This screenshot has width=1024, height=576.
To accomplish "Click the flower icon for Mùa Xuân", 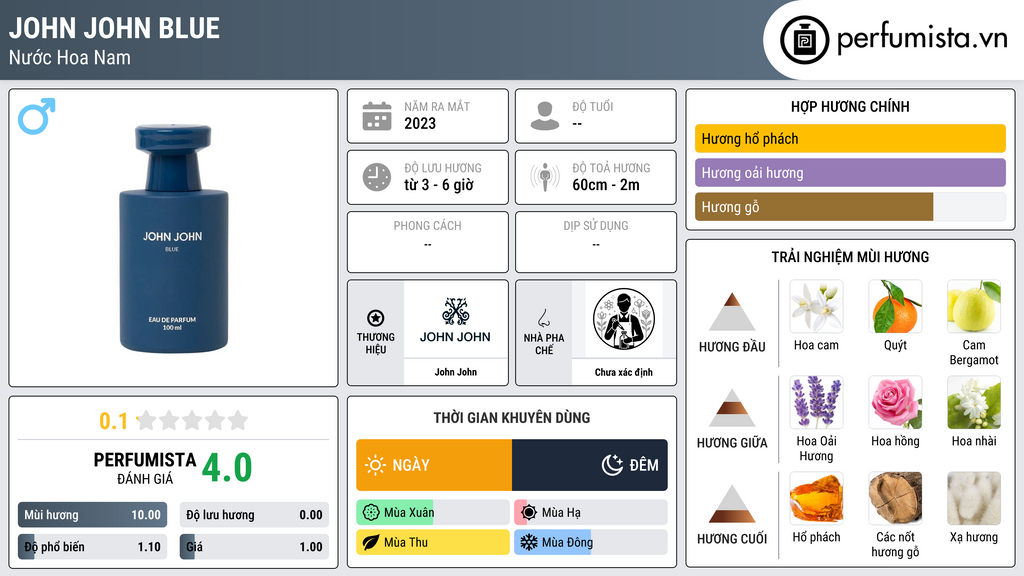I will pyautogui.click(x=371, y=512).
